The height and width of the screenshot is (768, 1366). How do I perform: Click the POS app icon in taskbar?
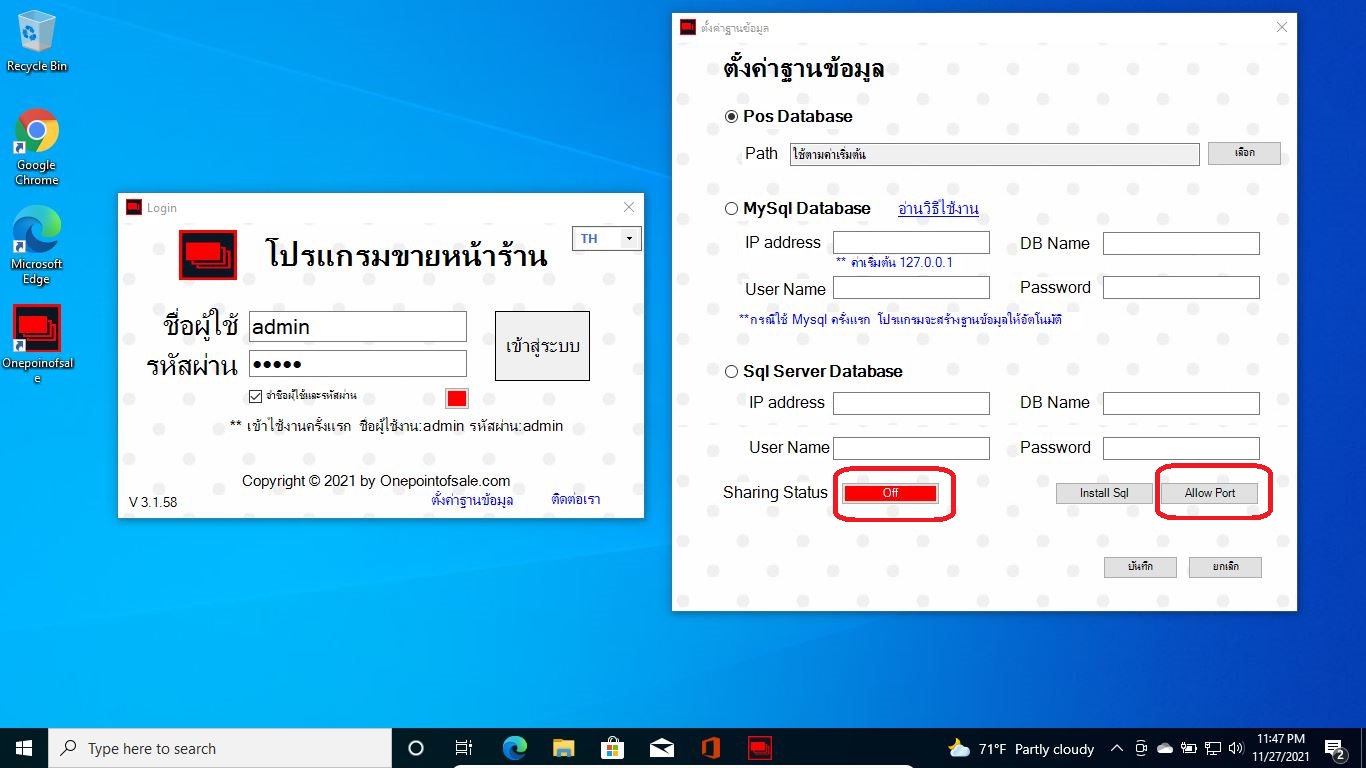click(x=760, y=748)
